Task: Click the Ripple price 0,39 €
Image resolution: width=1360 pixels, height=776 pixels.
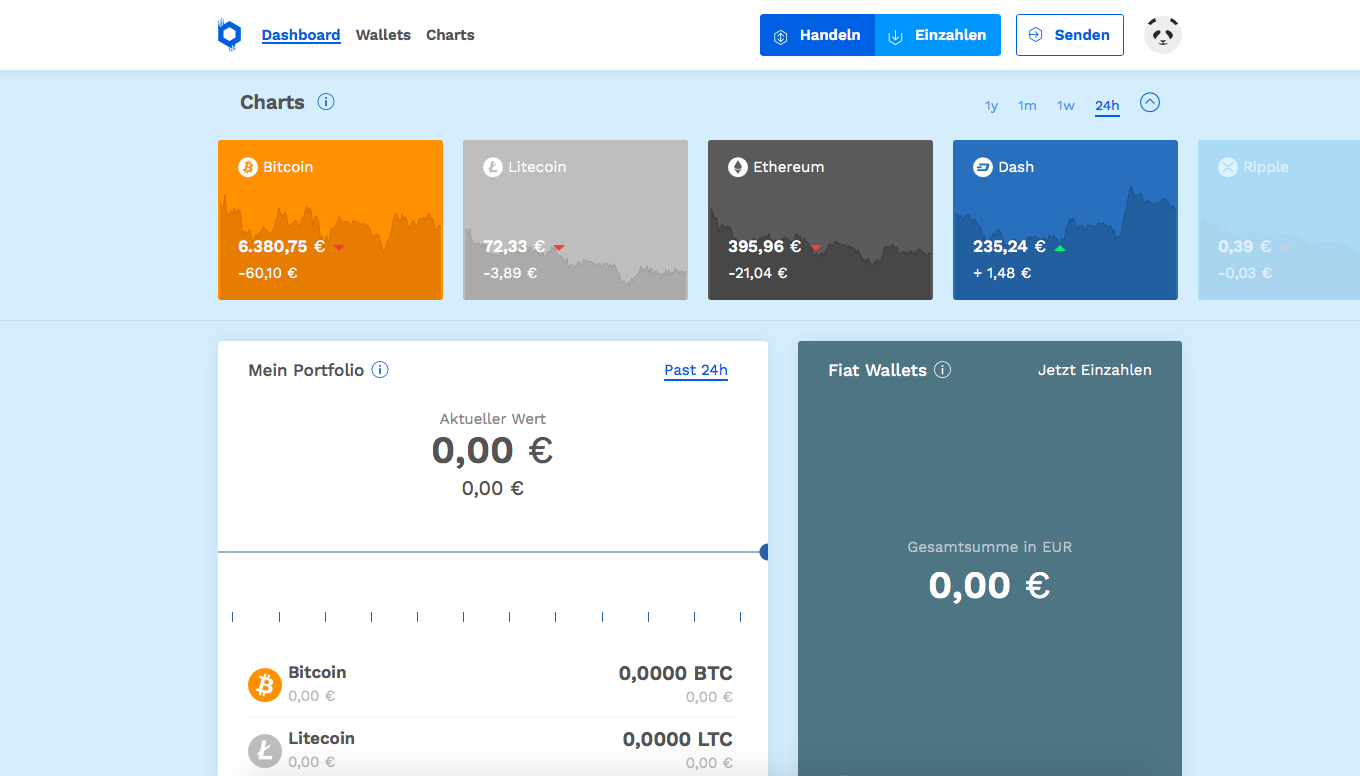Action: coord(1245,246)
